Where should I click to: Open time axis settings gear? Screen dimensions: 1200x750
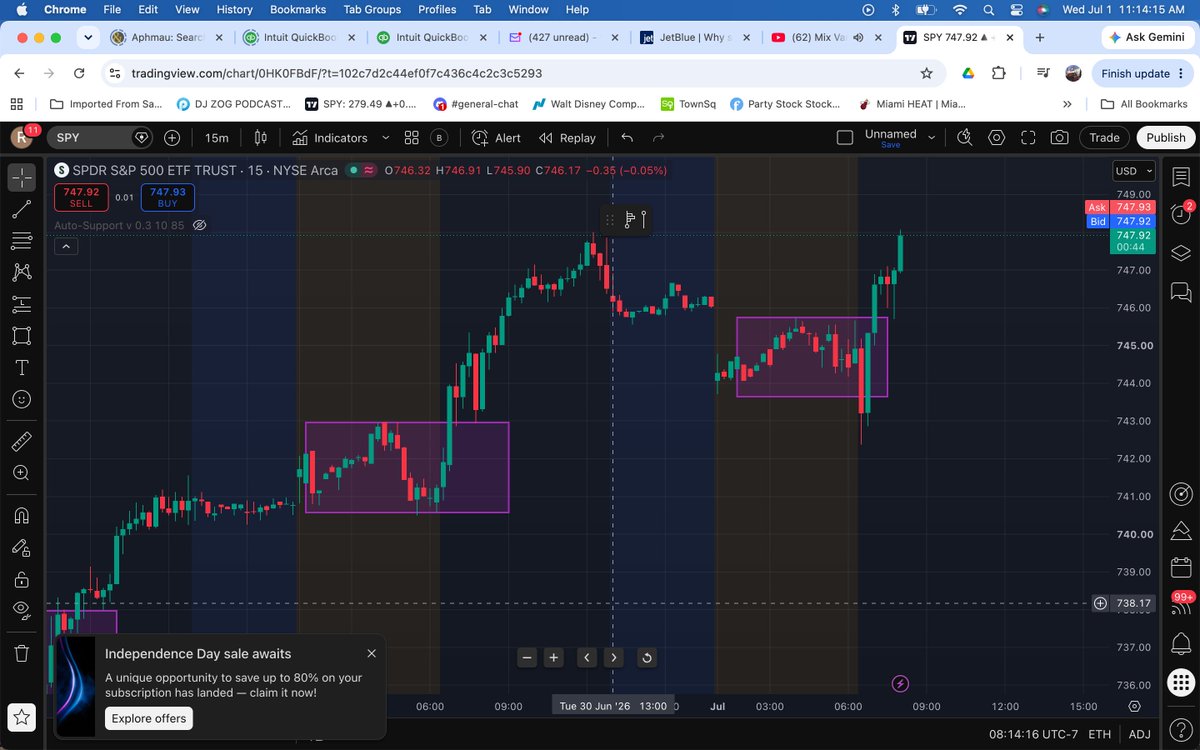pyautogui.click(x=1134, y=706)
